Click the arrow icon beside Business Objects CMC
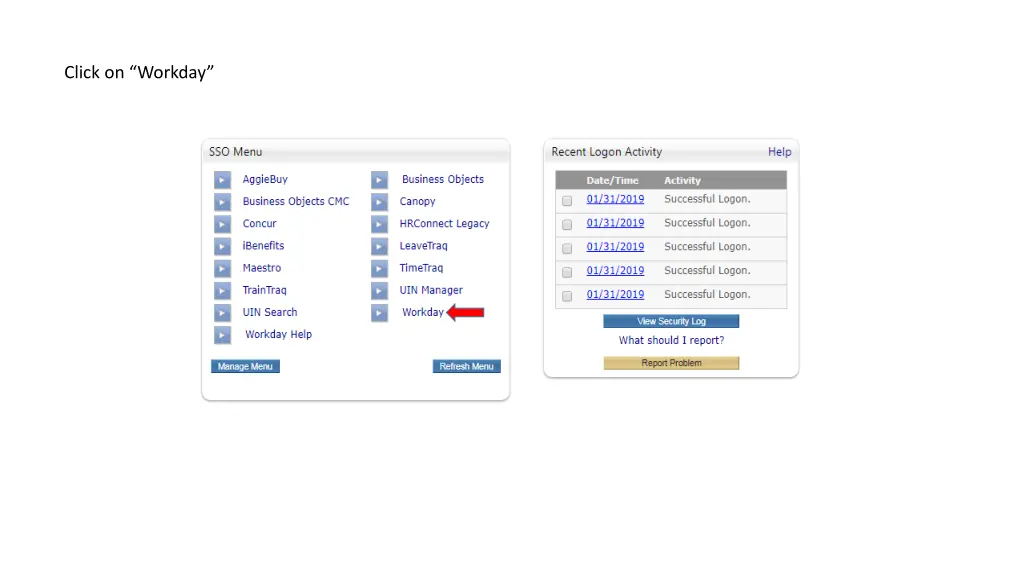Viewport: 1024px width, 576px height. 222,202
